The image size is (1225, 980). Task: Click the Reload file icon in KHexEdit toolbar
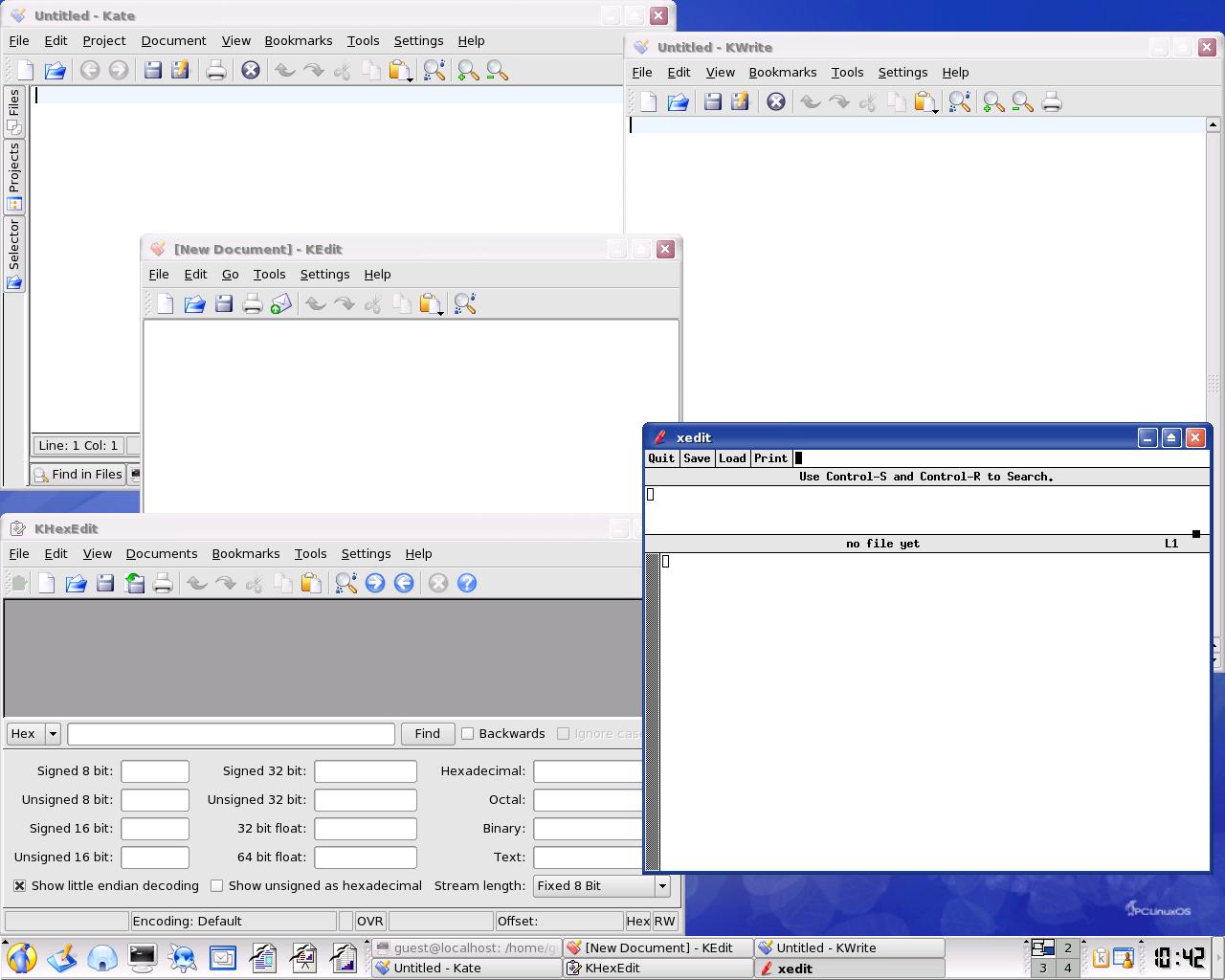[134, 583]
